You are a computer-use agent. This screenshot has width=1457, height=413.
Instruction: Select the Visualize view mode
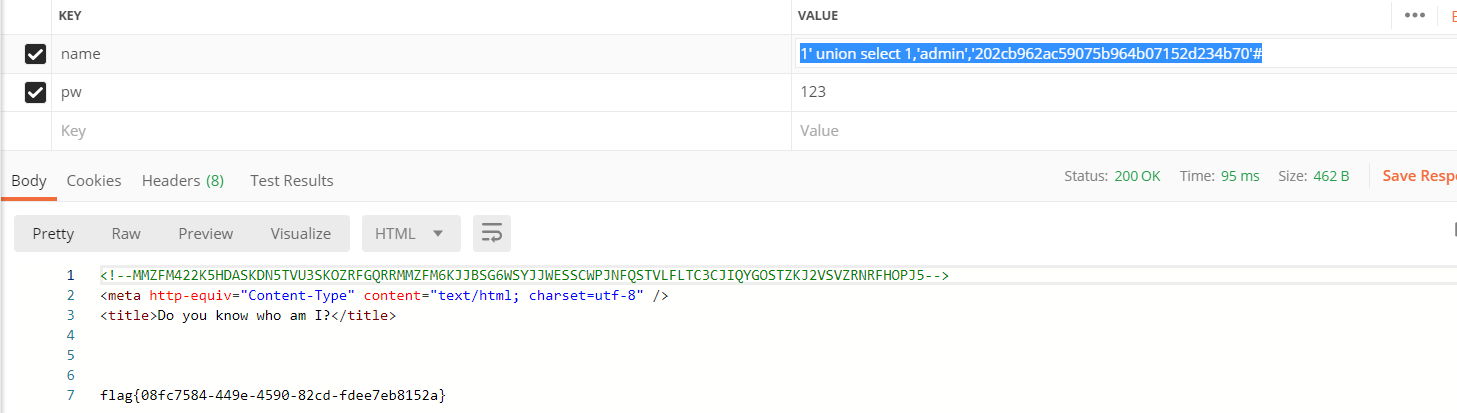coord(301,233)
